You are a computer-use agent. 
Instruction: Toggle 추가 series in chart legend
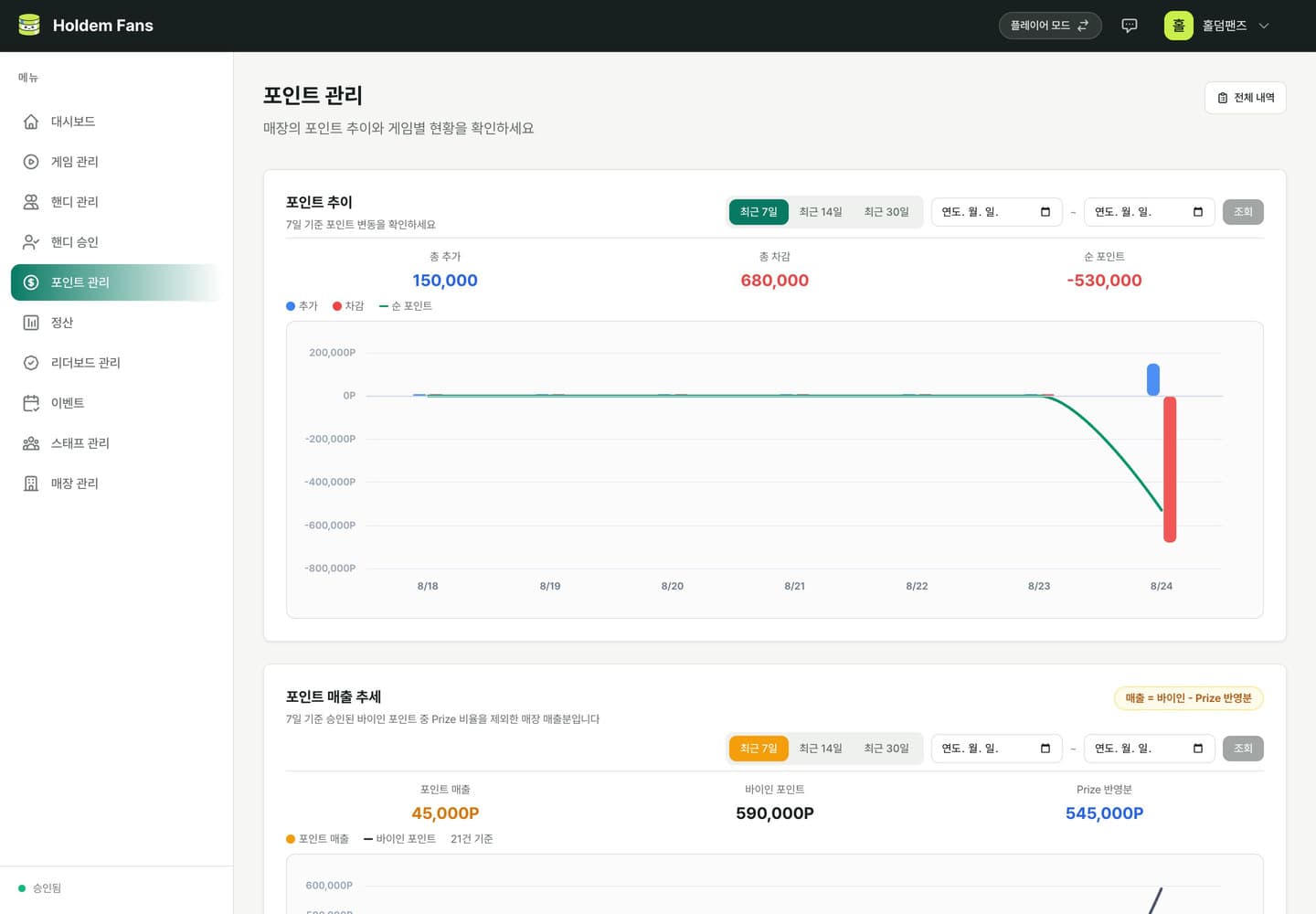pos(302,306)
